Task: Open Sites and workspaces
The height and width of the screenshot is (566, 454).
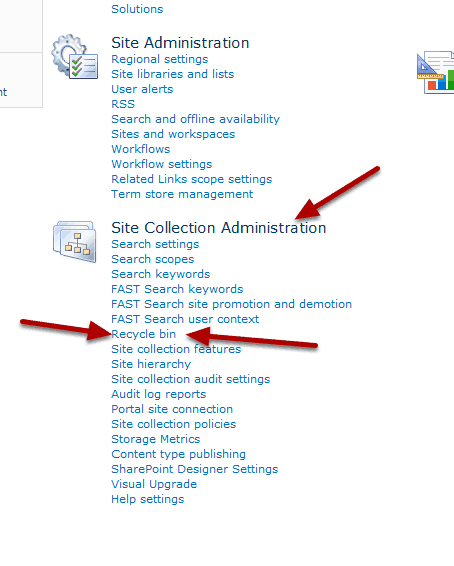Action: [173, 135]
